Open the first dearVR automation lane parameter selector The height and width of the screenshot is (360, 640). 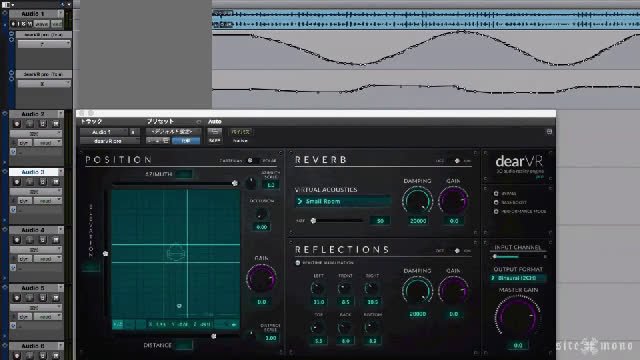(x=44, y=44)
